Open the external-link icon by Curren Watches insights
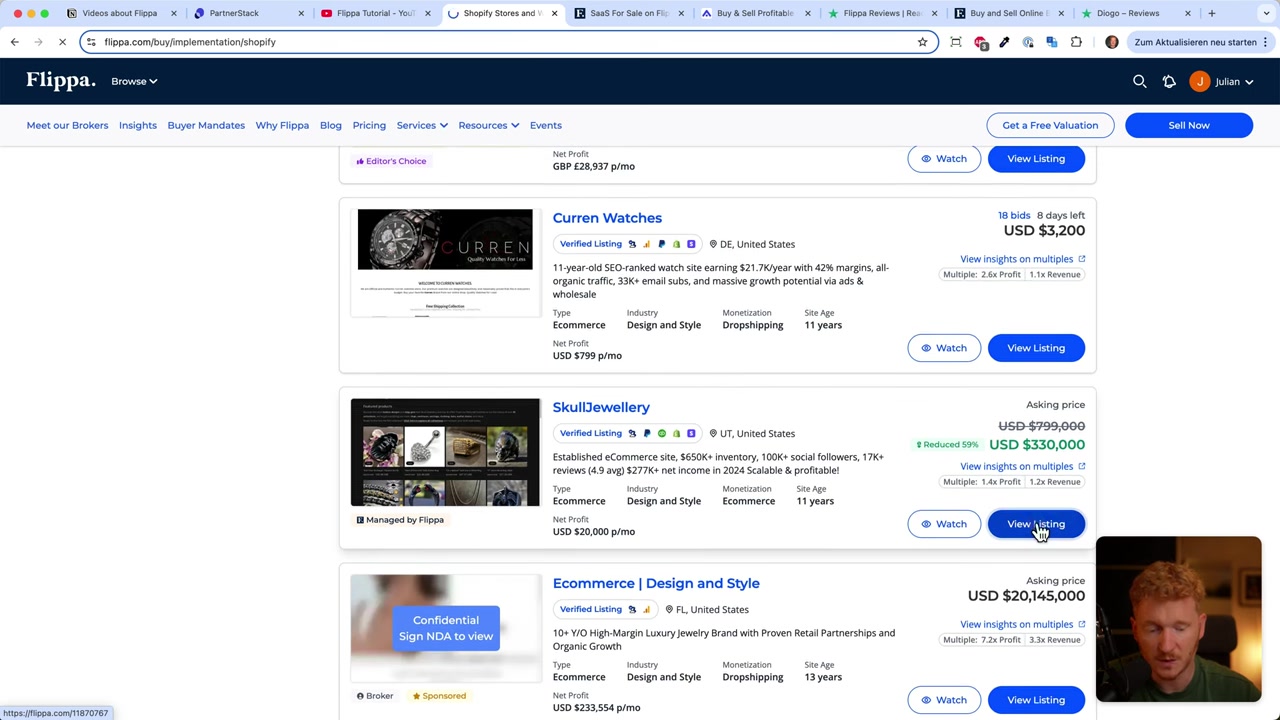This screenshot has height=720, width=1280. 1082,259
